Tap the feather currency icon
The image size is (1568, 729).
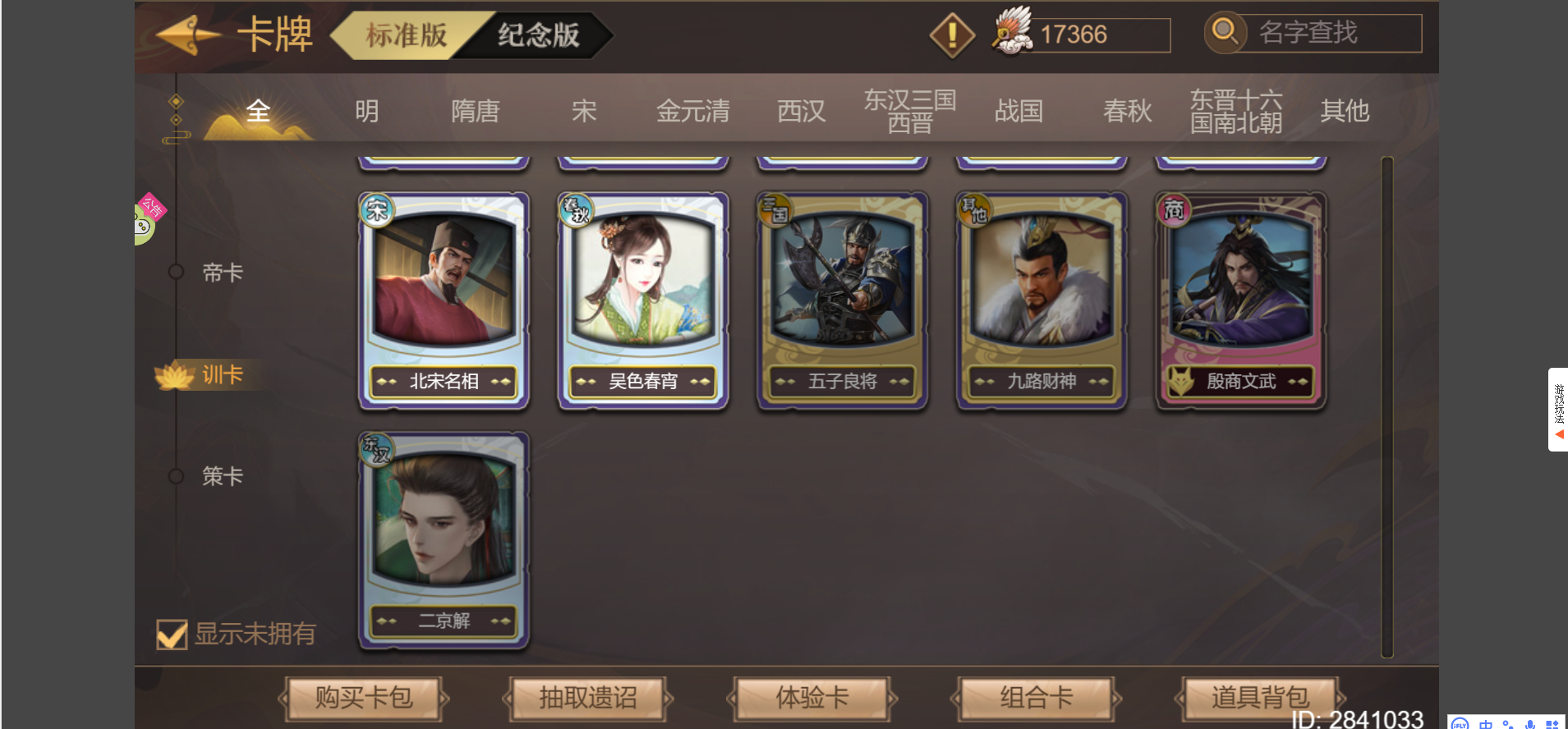[x=1011, y=30]
